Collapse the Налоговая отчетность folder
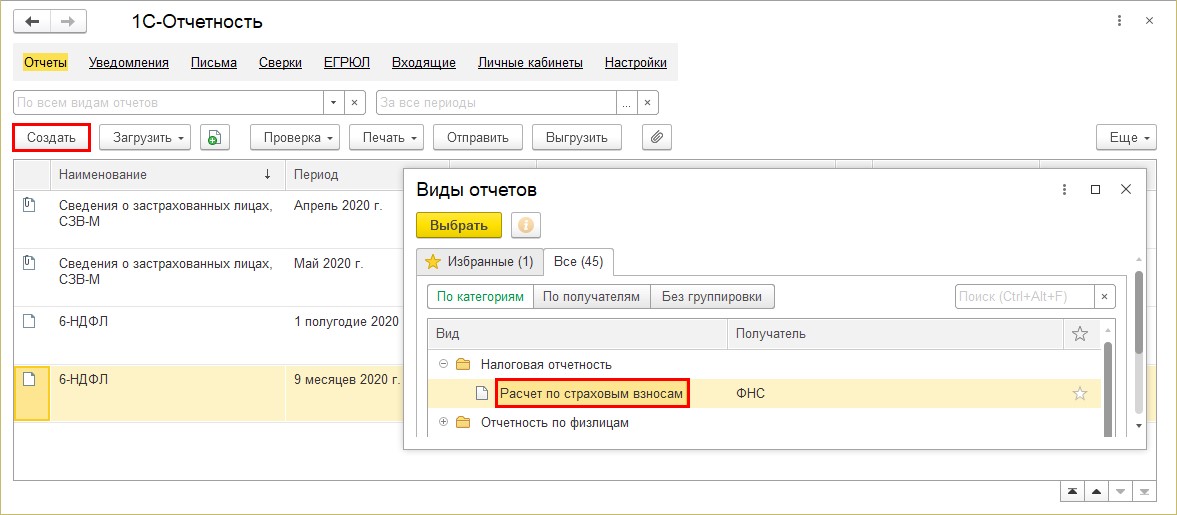The width and height of the screenshot is (1177, 515). [443, 364]
